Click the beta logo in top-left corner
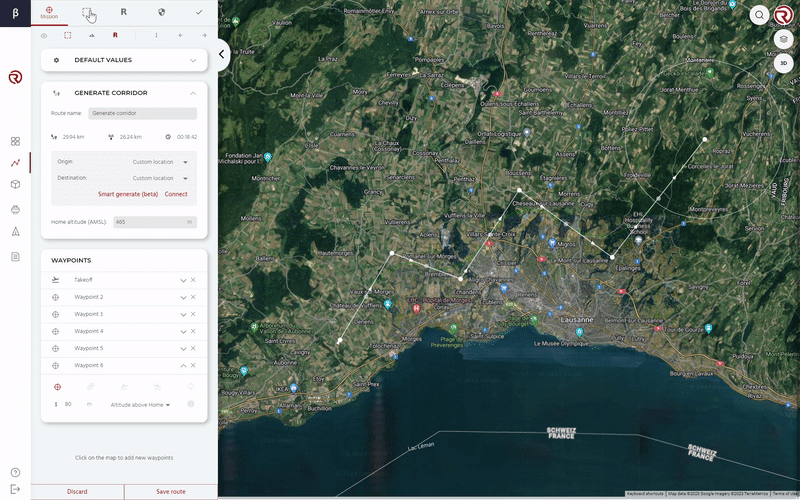 (x=15, y=13)
